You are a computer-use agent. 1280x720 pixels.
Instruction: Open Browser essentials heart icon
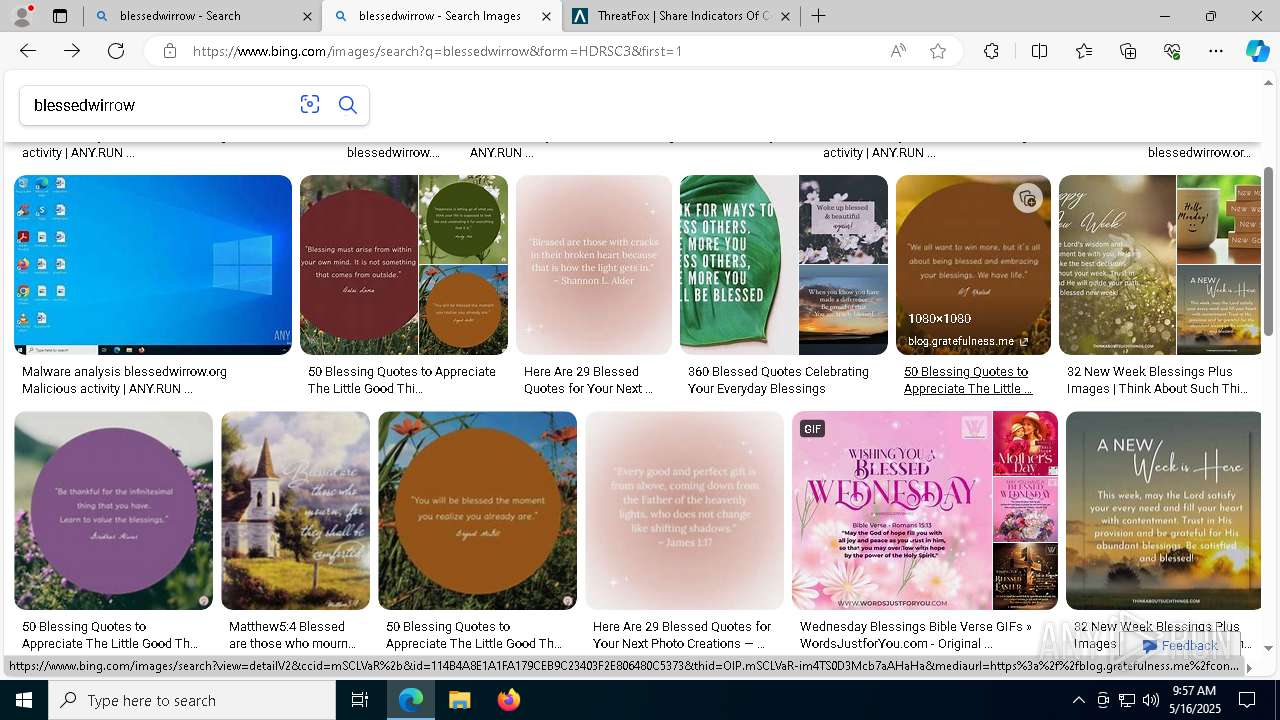coord(1172,51)
